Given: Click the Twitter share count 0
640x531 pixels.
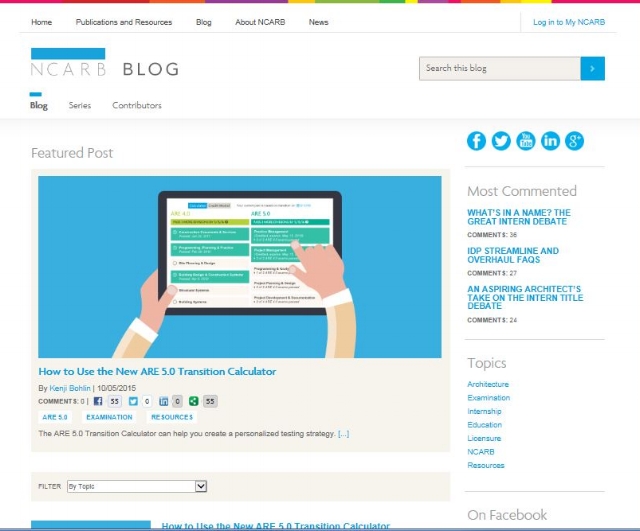Looking at the screenshot, I should tap(147, 401).
